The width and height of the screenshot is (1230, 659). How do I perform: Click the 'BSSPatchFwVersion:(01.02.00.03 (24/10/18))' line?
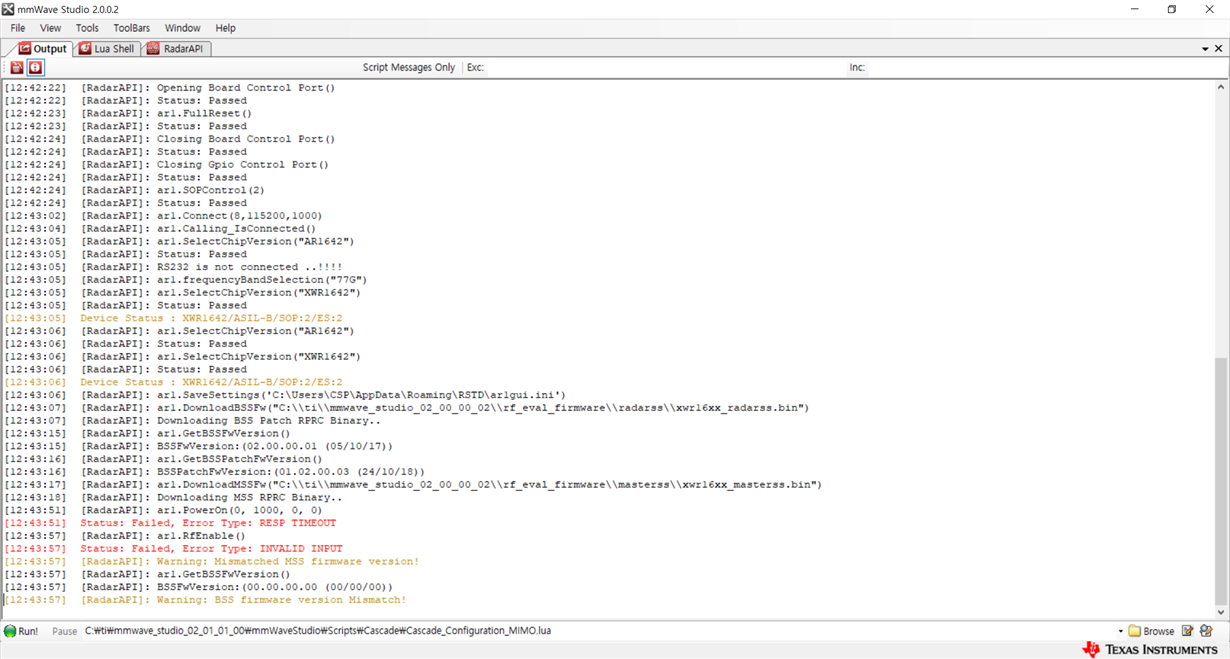click(215, 472)
